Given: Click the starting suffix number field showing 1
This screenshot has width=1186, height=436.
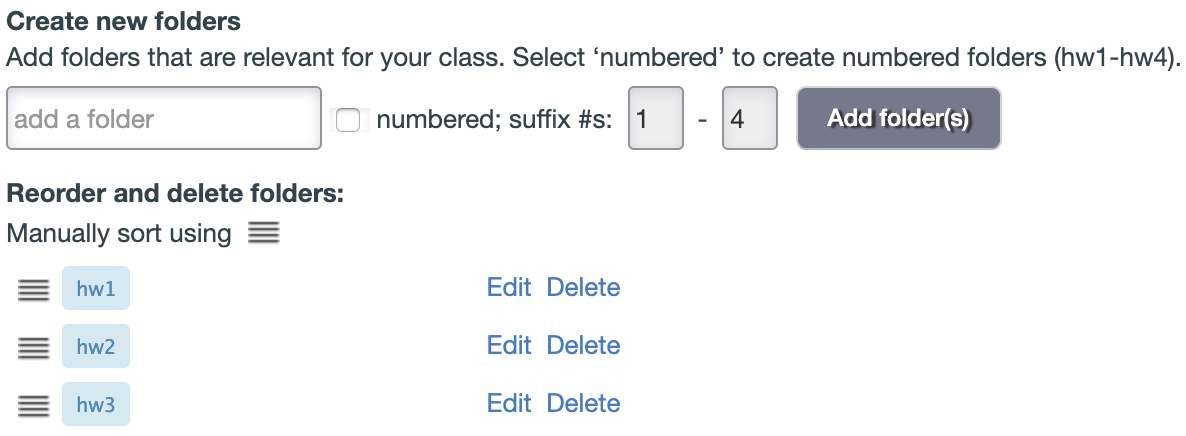Looking at the screenshot, I should [655, 120].
